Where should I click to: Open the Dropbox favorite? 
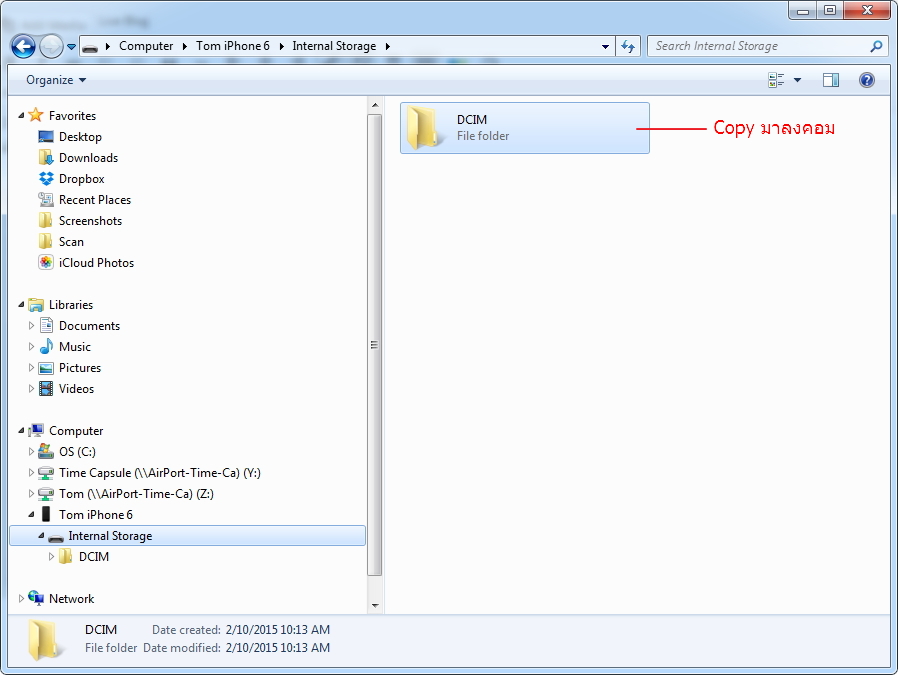coord(81,179)
